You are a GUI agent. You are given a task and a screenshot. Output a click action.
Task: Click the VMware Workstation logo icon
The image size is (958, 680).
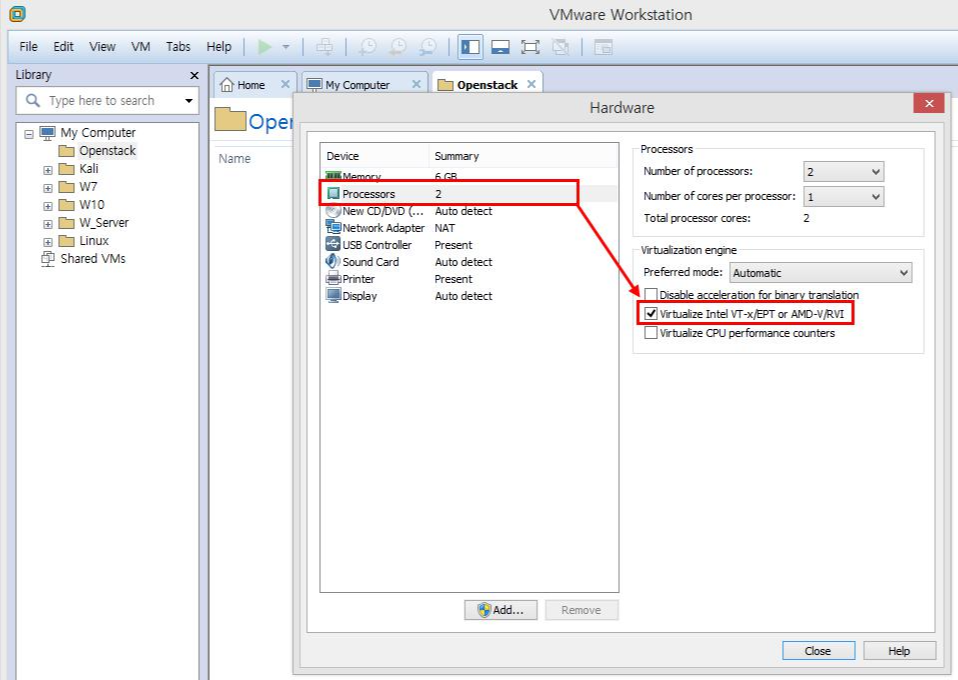coord(17,13)
